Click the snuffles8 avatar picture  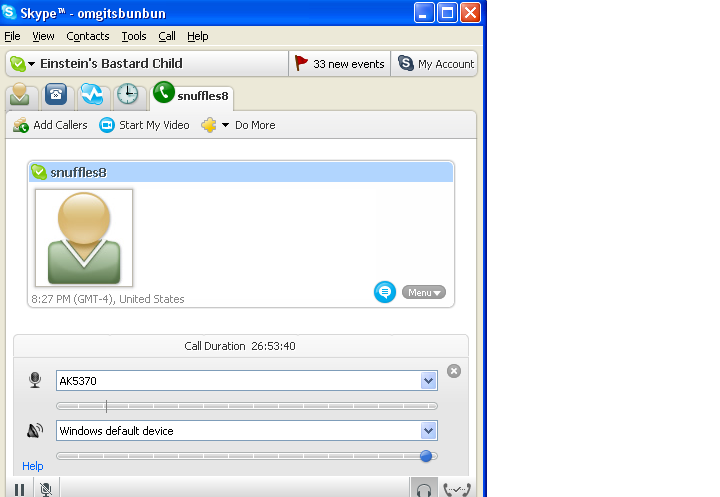(84, 238)
